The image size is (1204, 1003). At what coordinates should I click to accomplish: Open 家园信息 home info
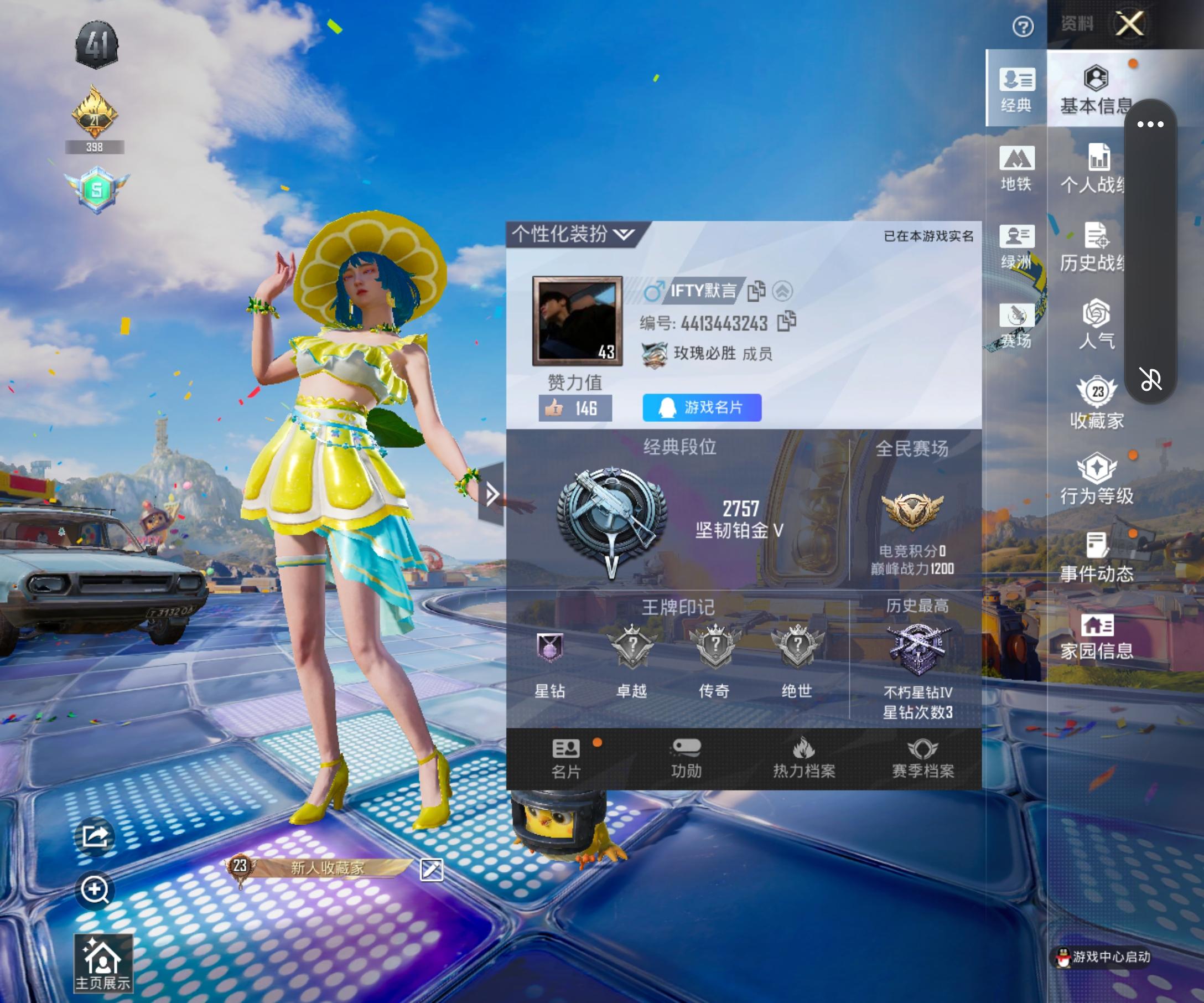[x=1097, y=636]
